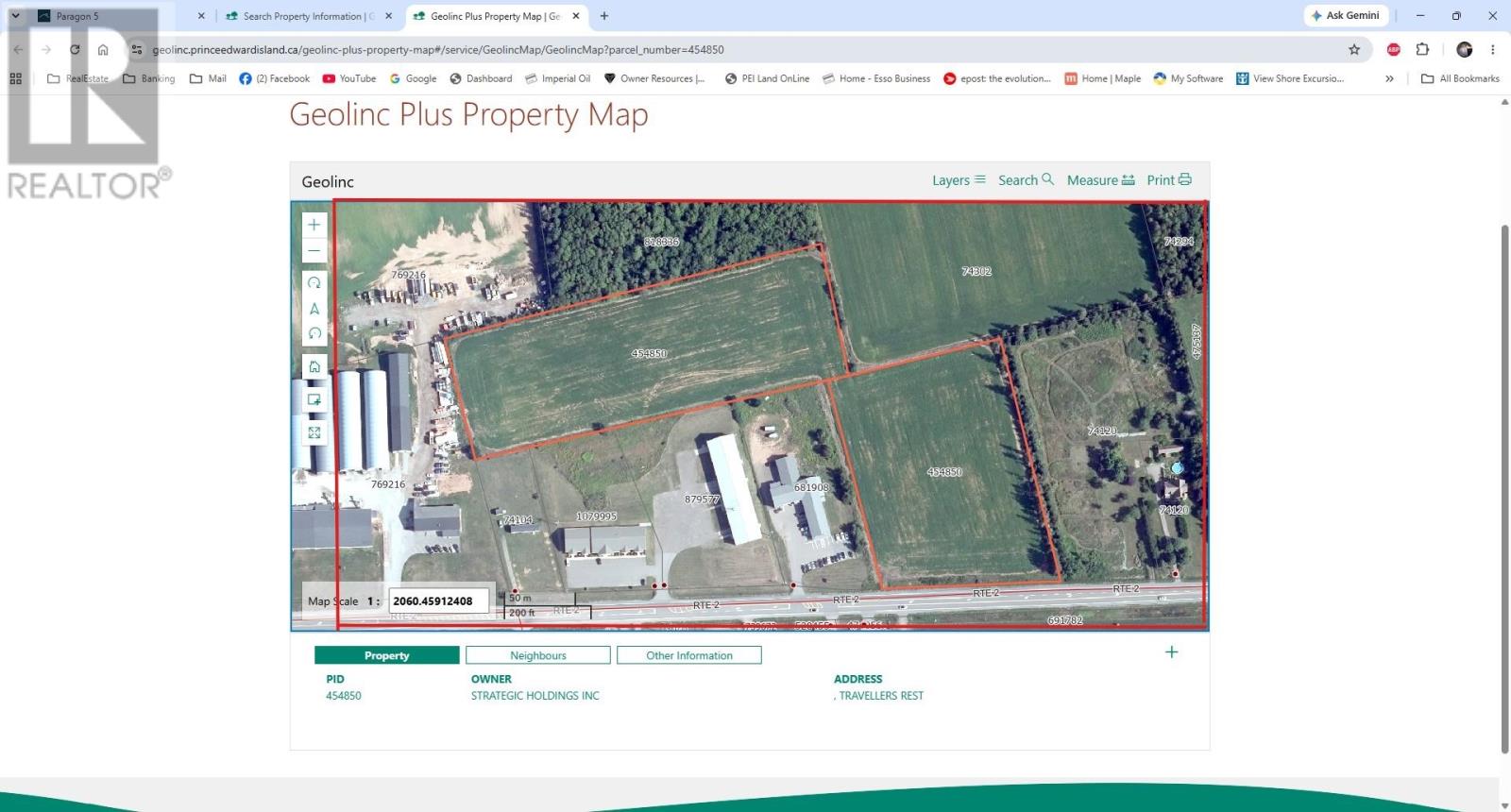This screenshot has width=1511, height=812.
Task: Rotate the map clockwise
Action: 314,283
